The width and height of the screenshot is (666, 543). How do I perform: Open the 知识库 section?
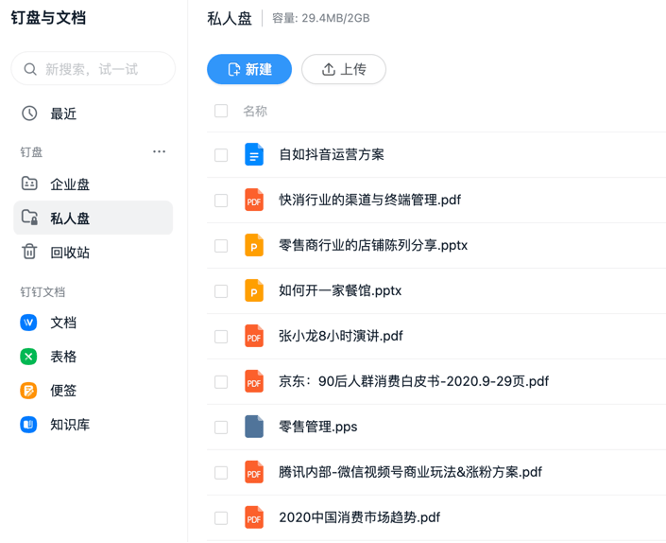pos(70,424)
